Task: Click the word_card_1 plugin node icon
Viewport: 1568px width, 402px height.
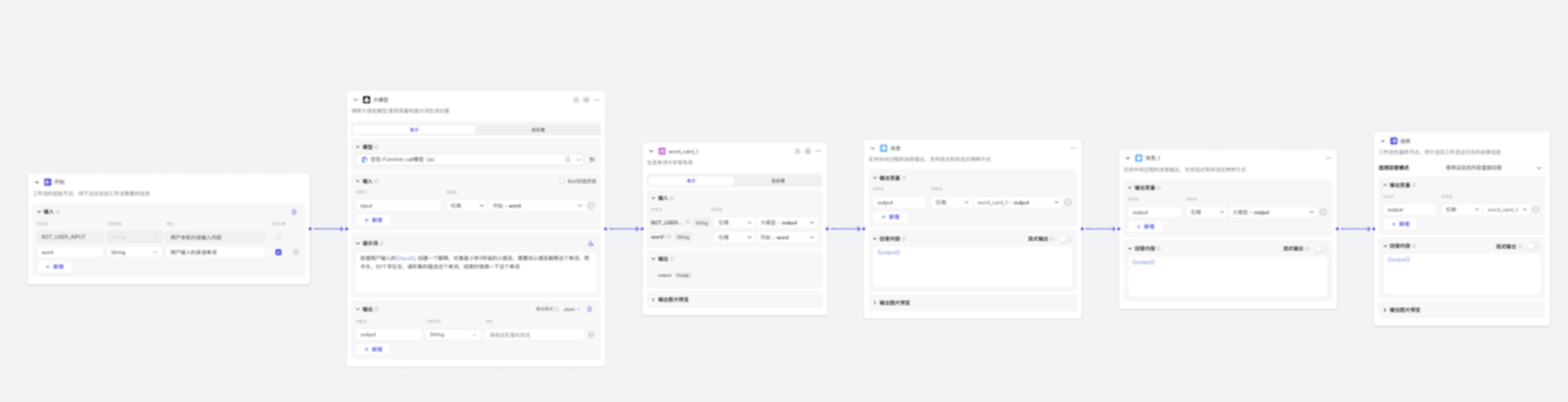Action: tap(661, 151)
